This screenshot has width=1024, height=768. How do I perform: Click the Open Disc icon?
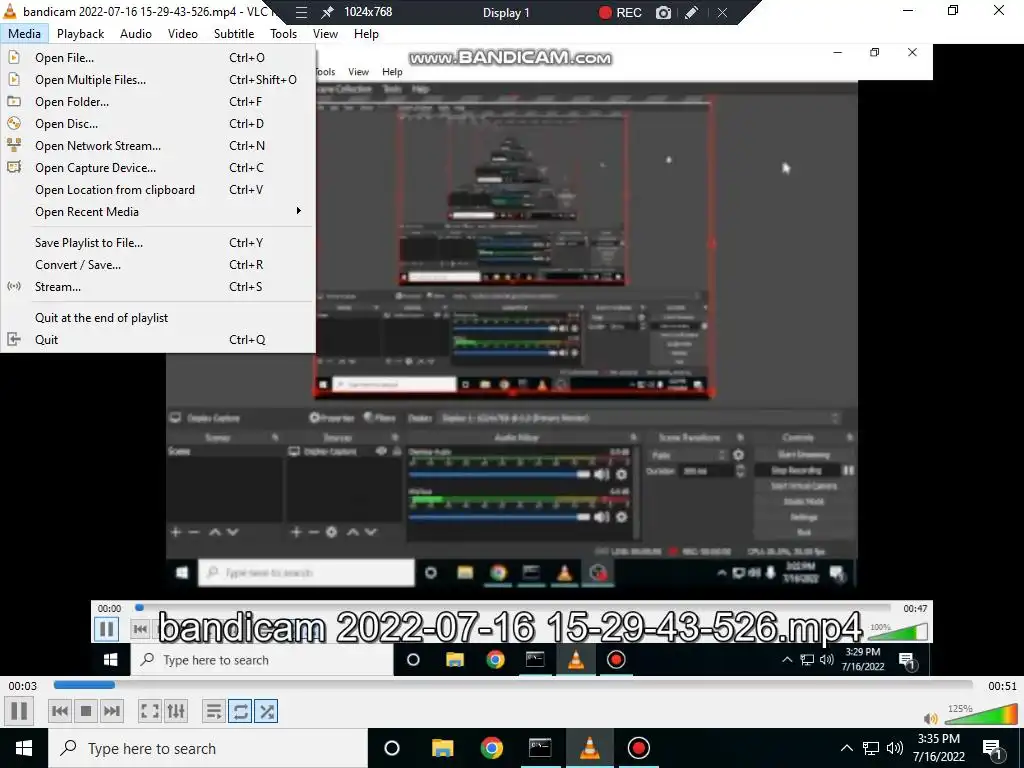point(14,123)
